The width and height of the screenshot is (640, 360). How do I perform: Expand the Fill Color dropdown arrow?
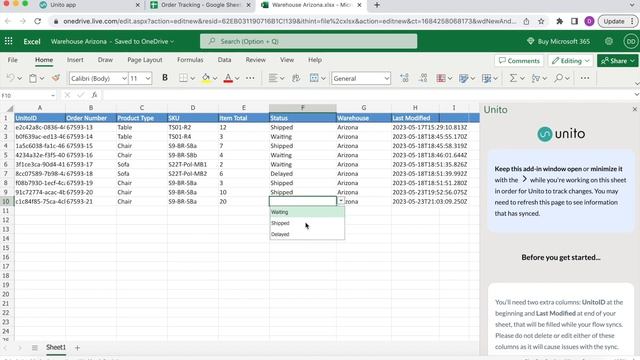click(x=215, y=78)
